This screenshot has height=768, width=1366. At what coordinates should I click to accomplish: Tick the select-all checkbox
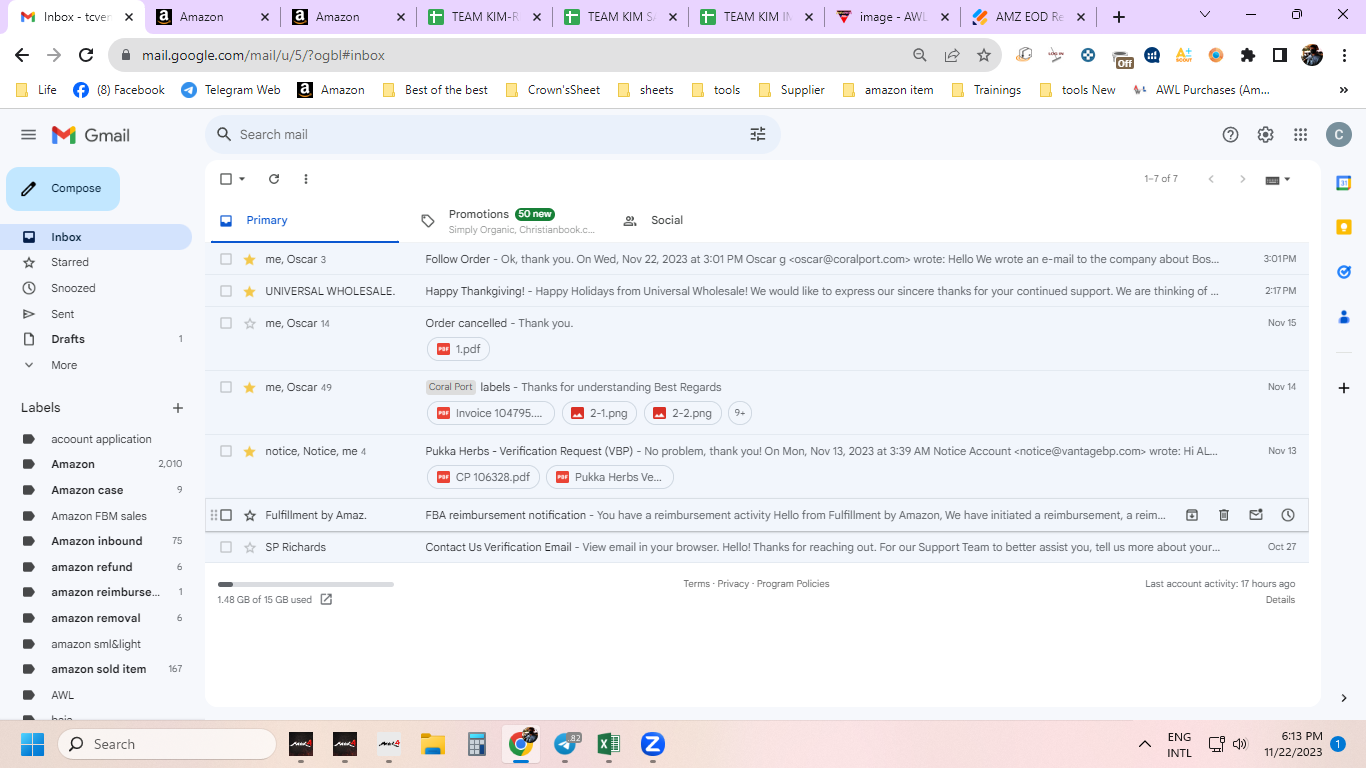226,179
